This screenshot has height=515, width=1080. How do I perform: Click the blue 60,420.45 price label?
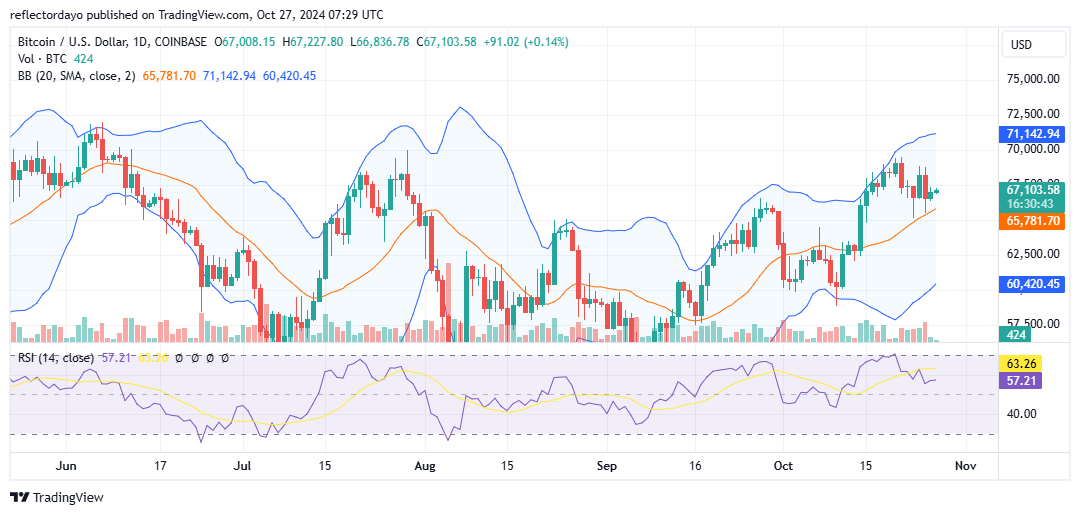tap(1032, 283)
